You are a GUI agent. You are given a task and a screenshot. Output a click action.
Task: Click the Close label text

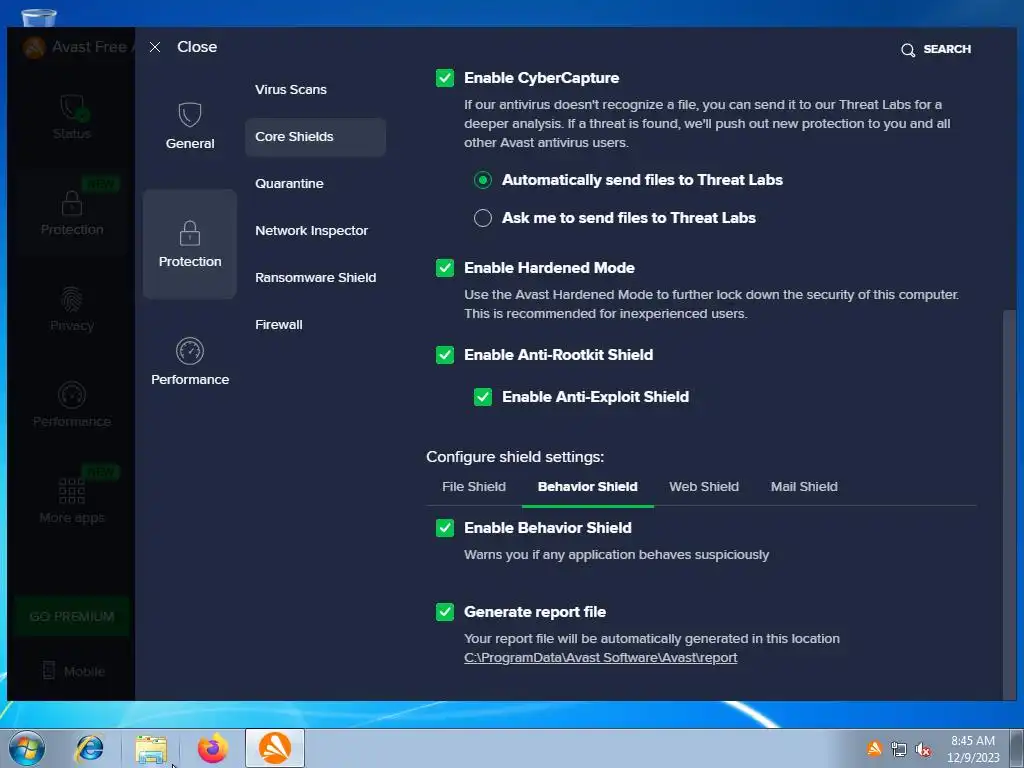(x=197, y=47)
